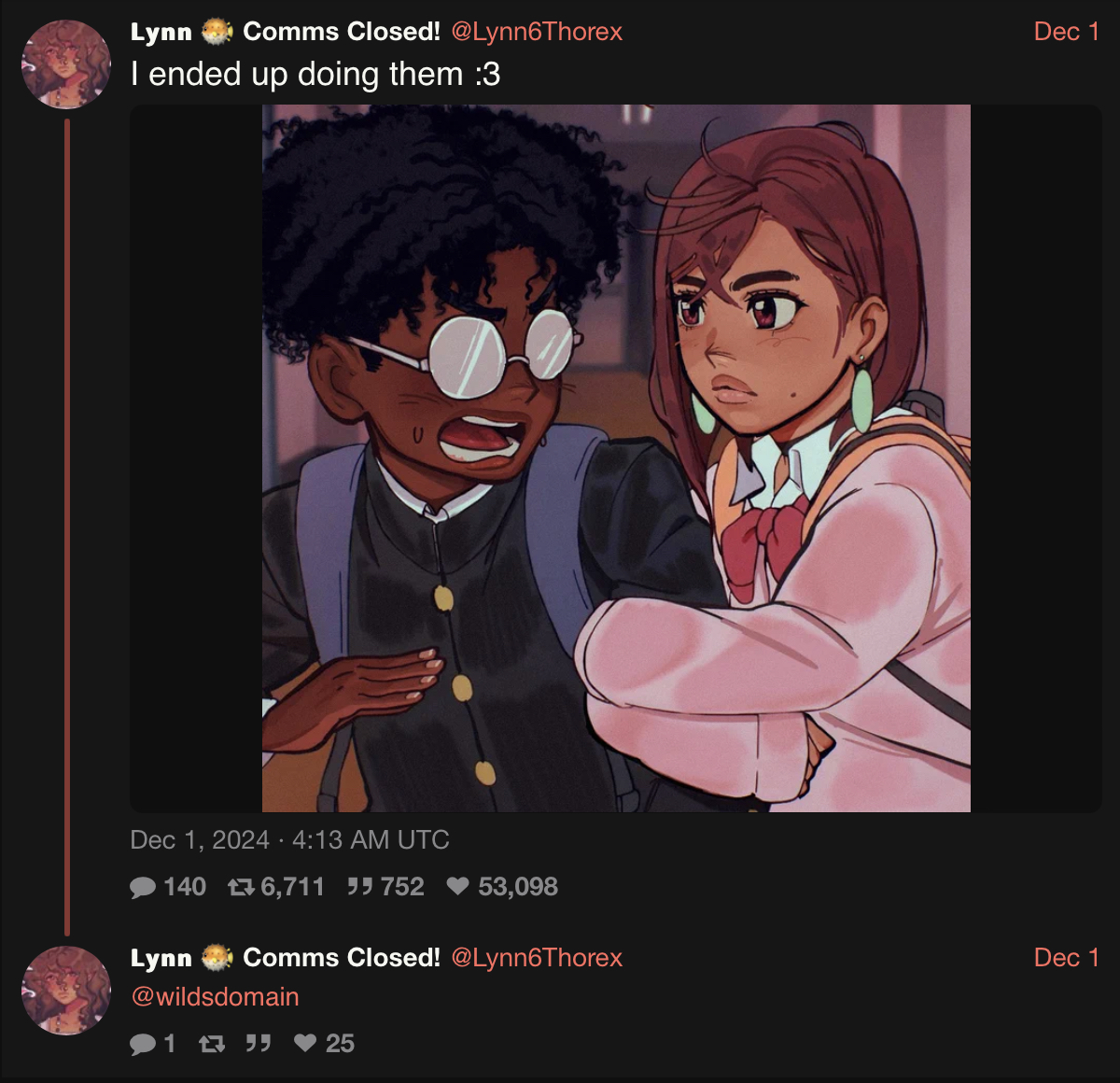
Task: Click the retweet icon showing 6,711
Action: pyautogui.click(x=241, y=887)
